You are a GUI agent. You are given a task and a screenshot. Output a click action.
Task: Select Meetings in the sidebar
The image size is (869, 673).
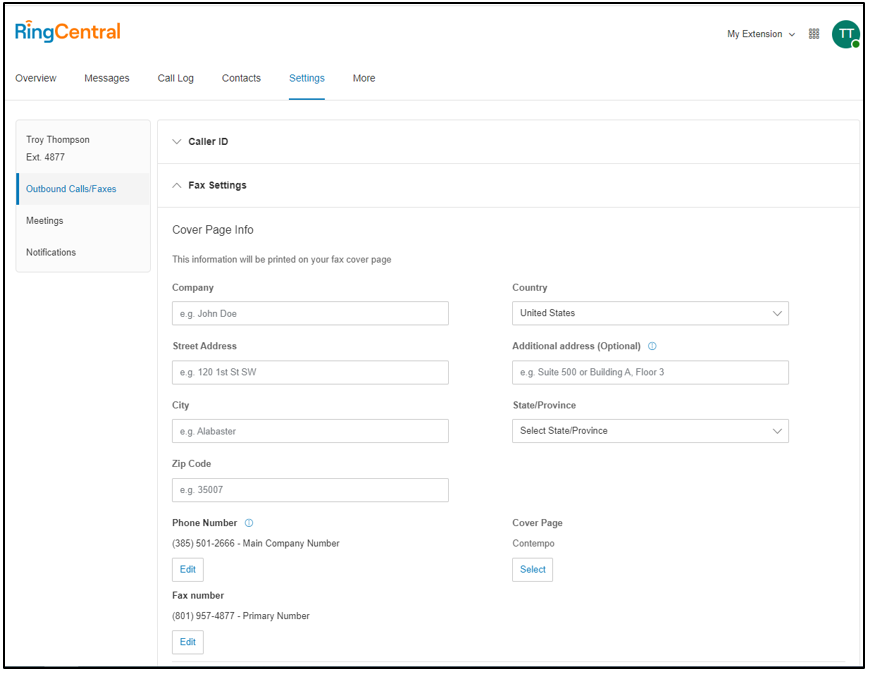45,221
